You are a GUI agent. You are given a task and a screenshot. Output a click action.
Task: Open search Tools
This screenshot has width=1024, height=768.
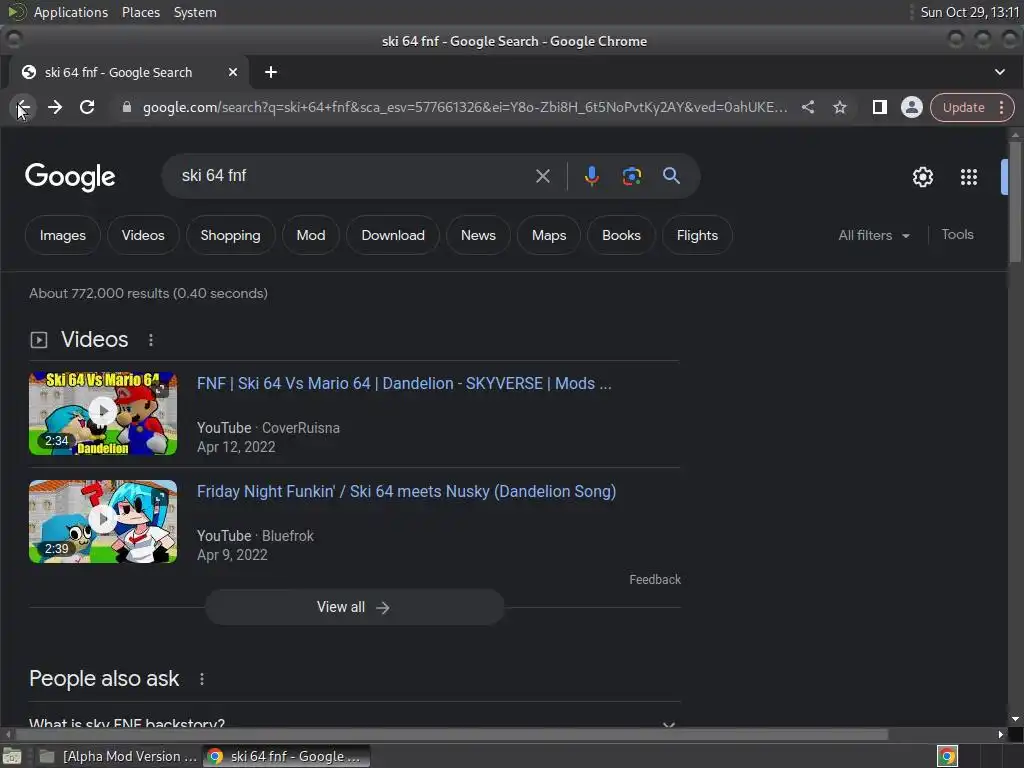pyautogui.click(x=957, y=234)
